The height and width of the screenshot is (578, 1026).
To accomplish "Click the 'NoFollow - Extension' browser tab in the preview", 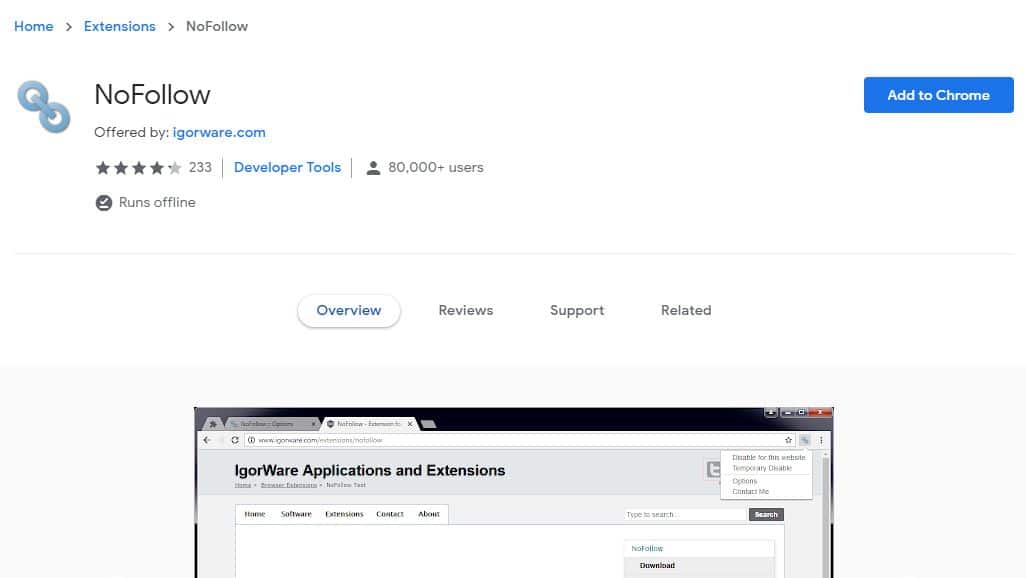I will click(x=368, y=424).
